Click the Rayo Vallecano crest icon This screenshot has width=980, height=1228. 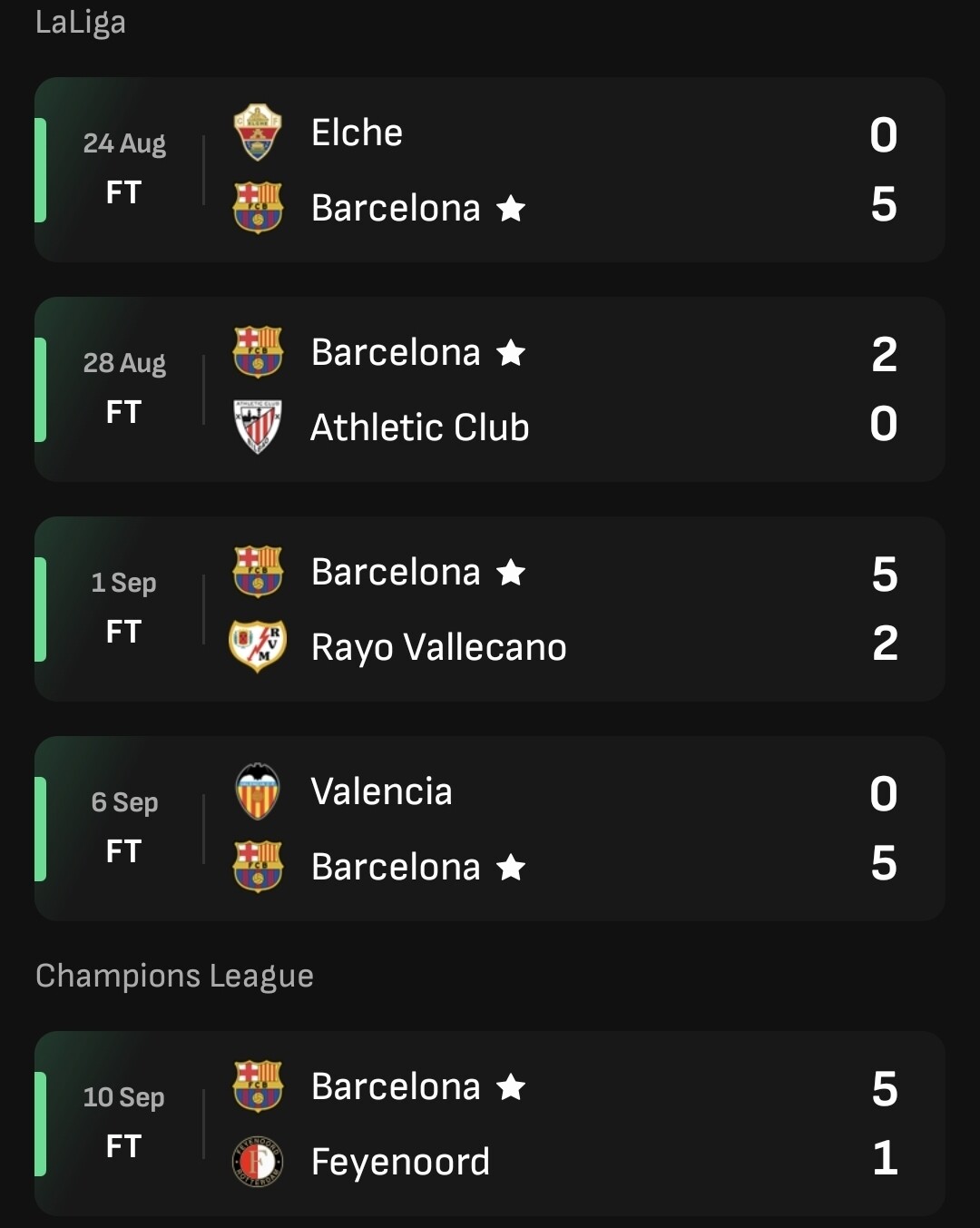(x=258, y=646)
